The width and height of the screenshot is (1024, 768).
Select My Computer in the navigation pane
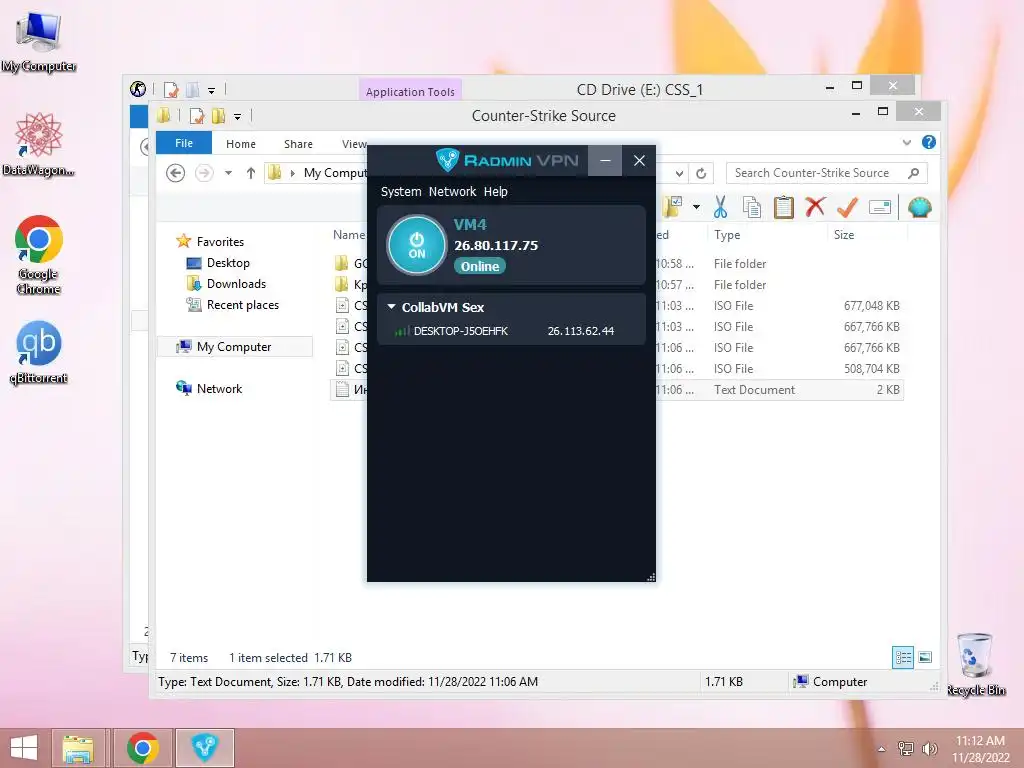click(234, 347)
